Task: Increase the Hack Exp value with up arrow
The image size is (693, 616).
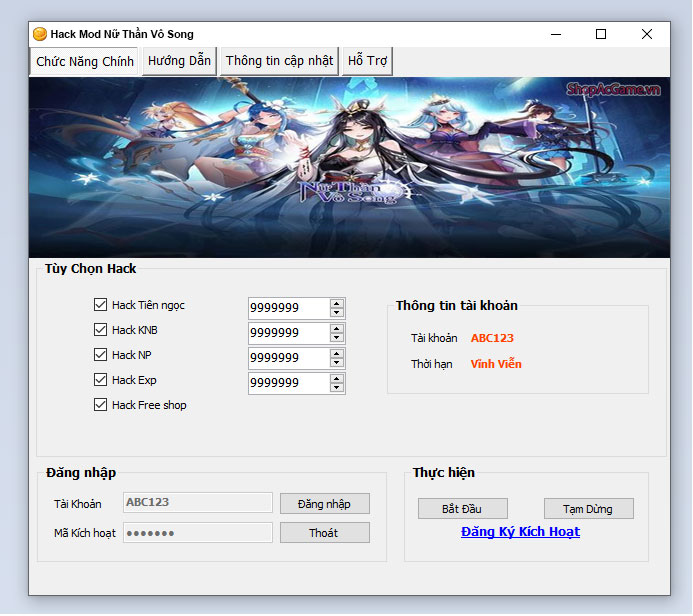Action: [337, 378]
